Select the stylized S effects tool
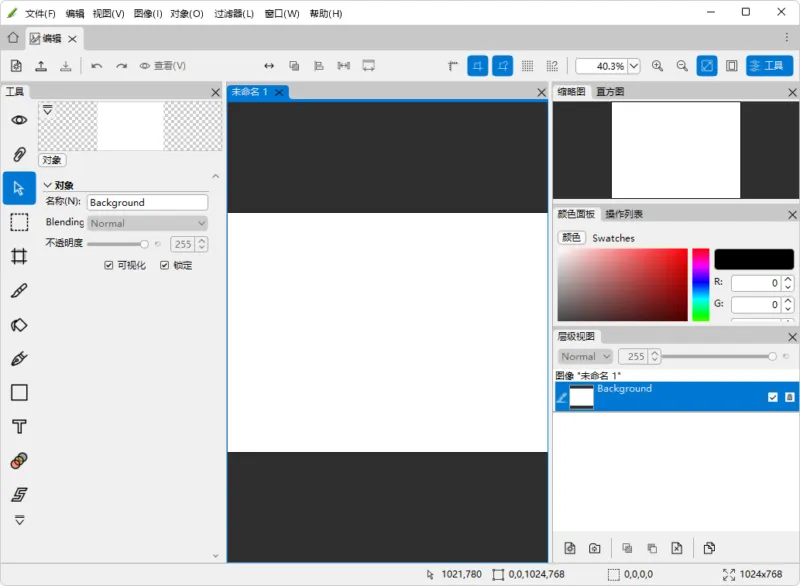800x586 pixels. pos(19,494)
